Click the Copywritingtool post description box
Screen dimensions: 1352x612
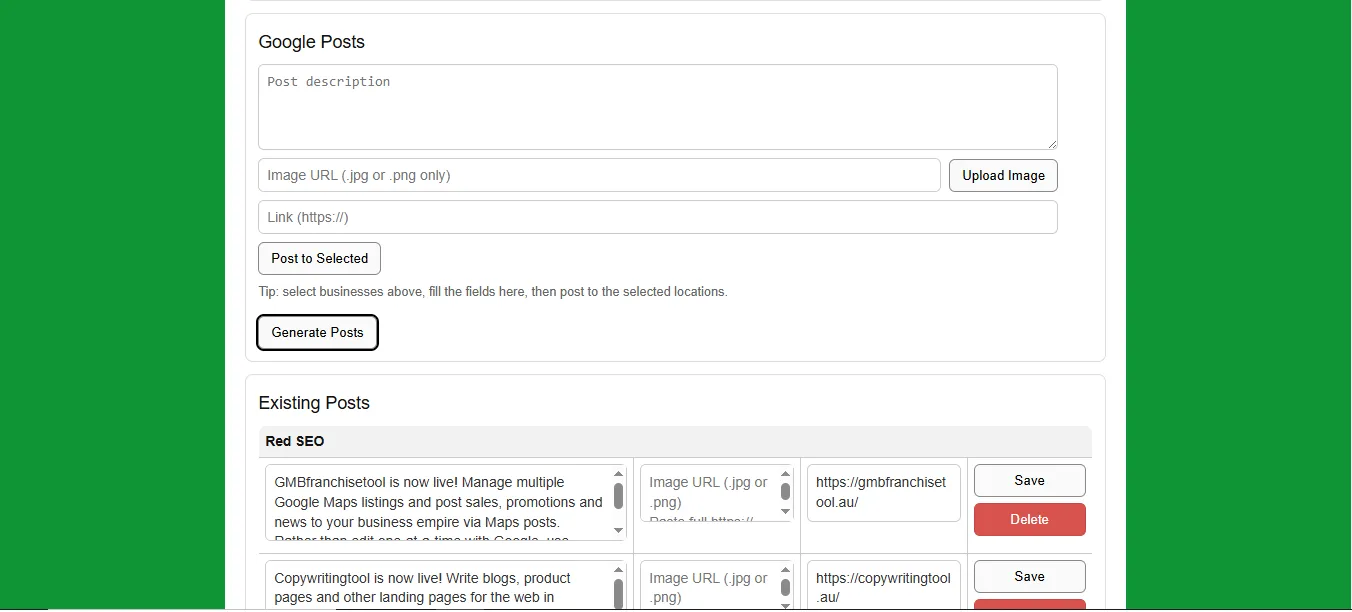coord(446,586)
